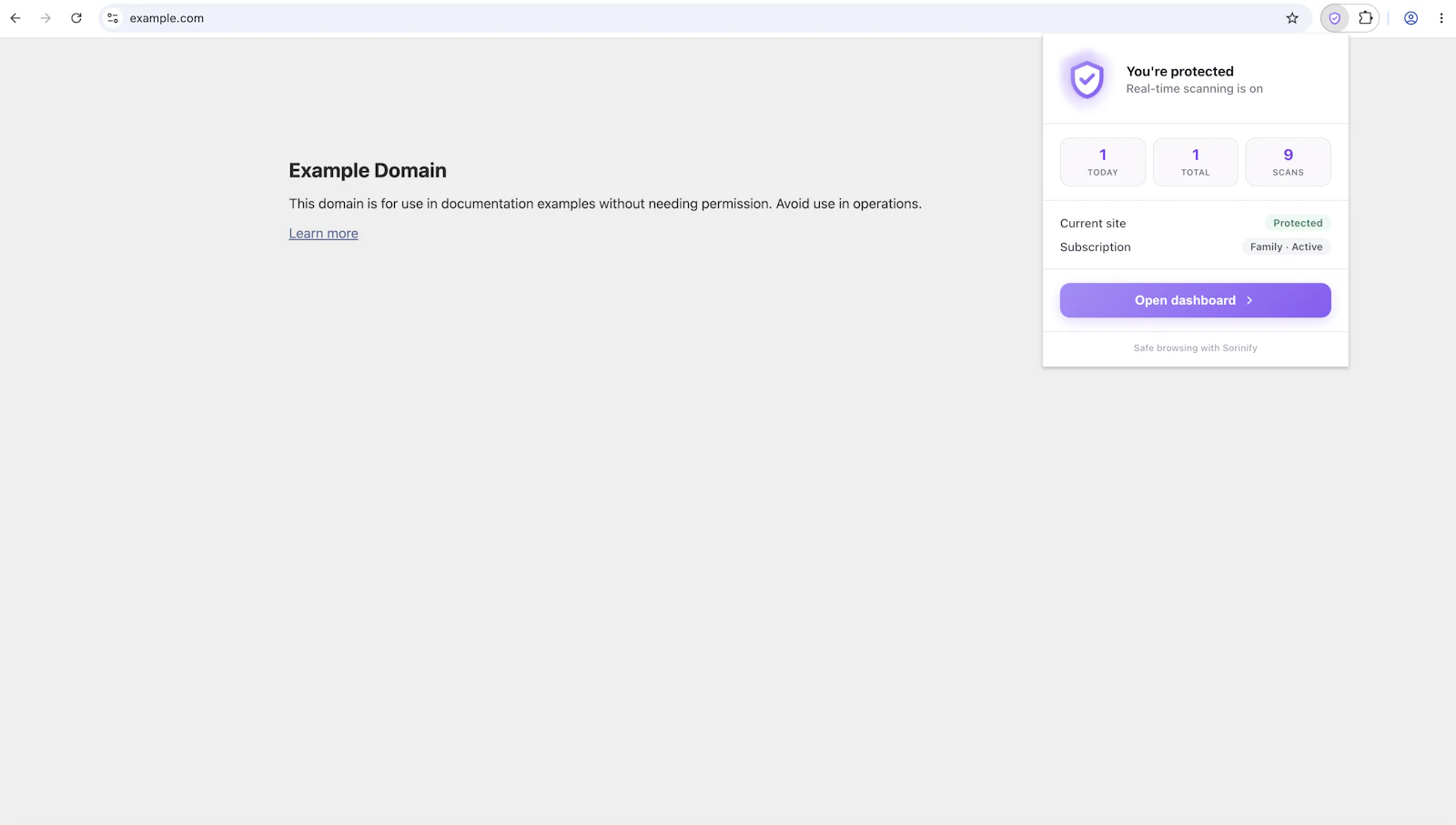Open the Chrome profile avatar
The width and height of the screenshot is (1456, 825).
[1411, 18]
